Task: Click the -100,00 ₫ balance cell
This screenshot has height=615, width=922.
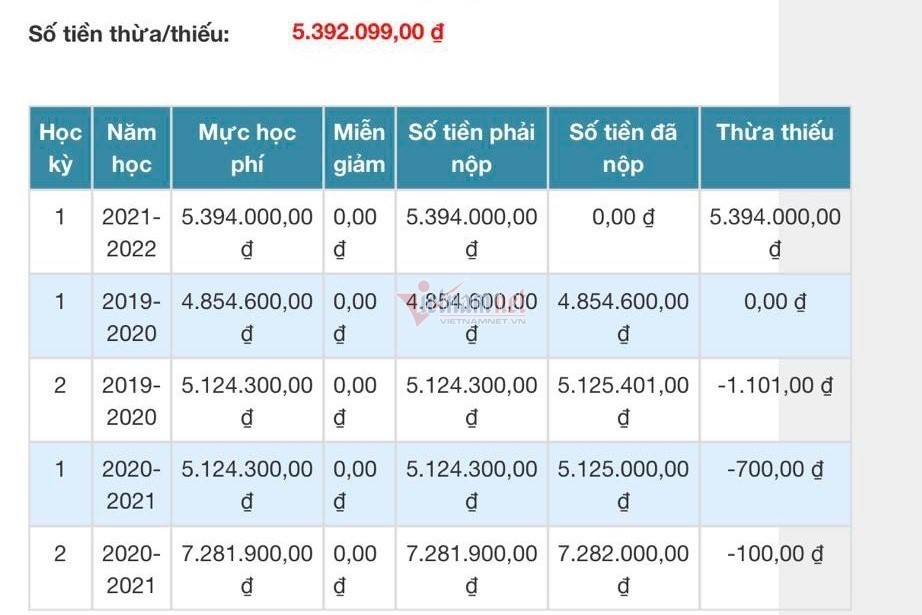Action: 775,553
